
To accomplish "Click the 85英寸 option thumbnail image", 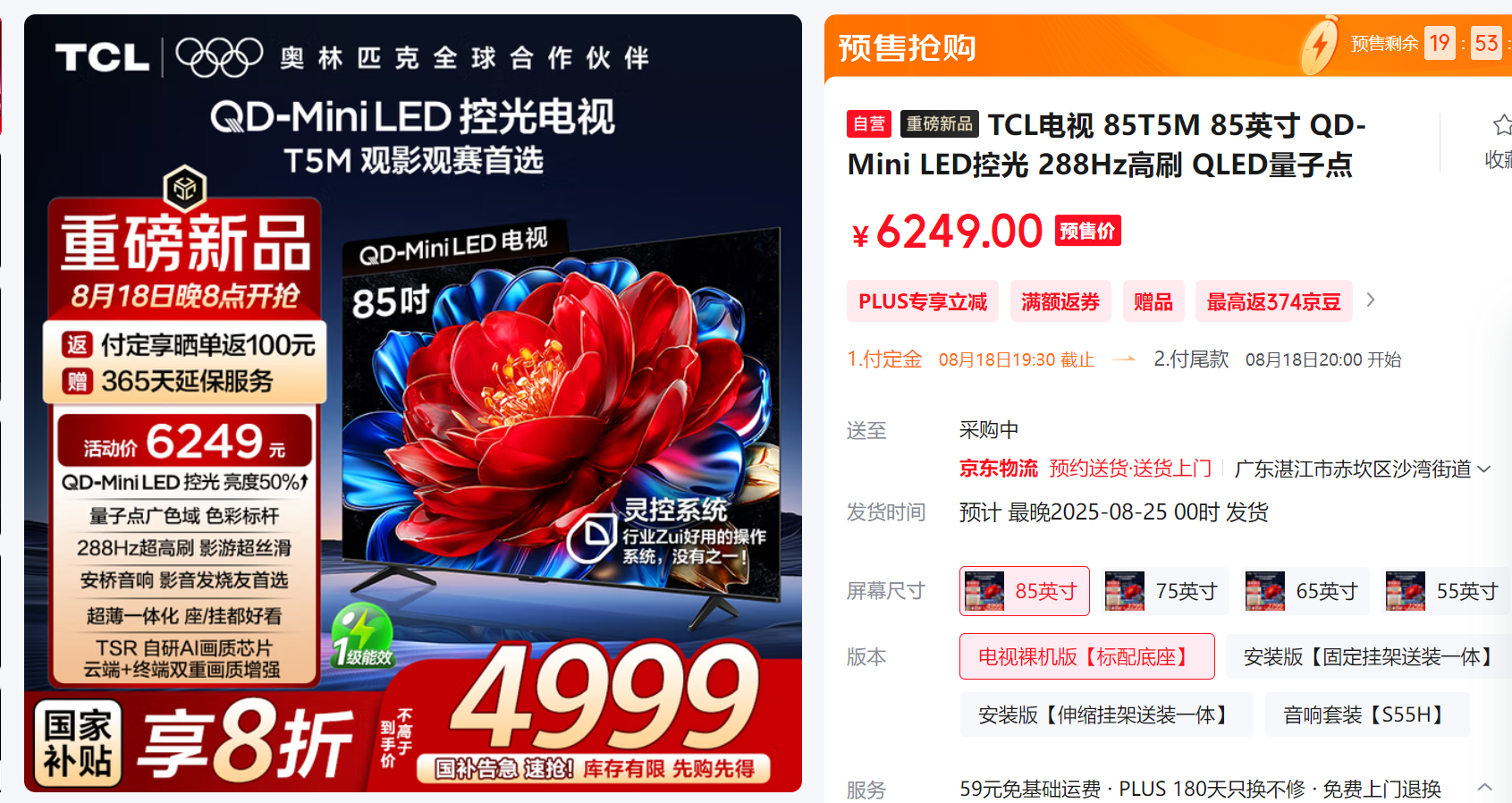I will 984,591.
